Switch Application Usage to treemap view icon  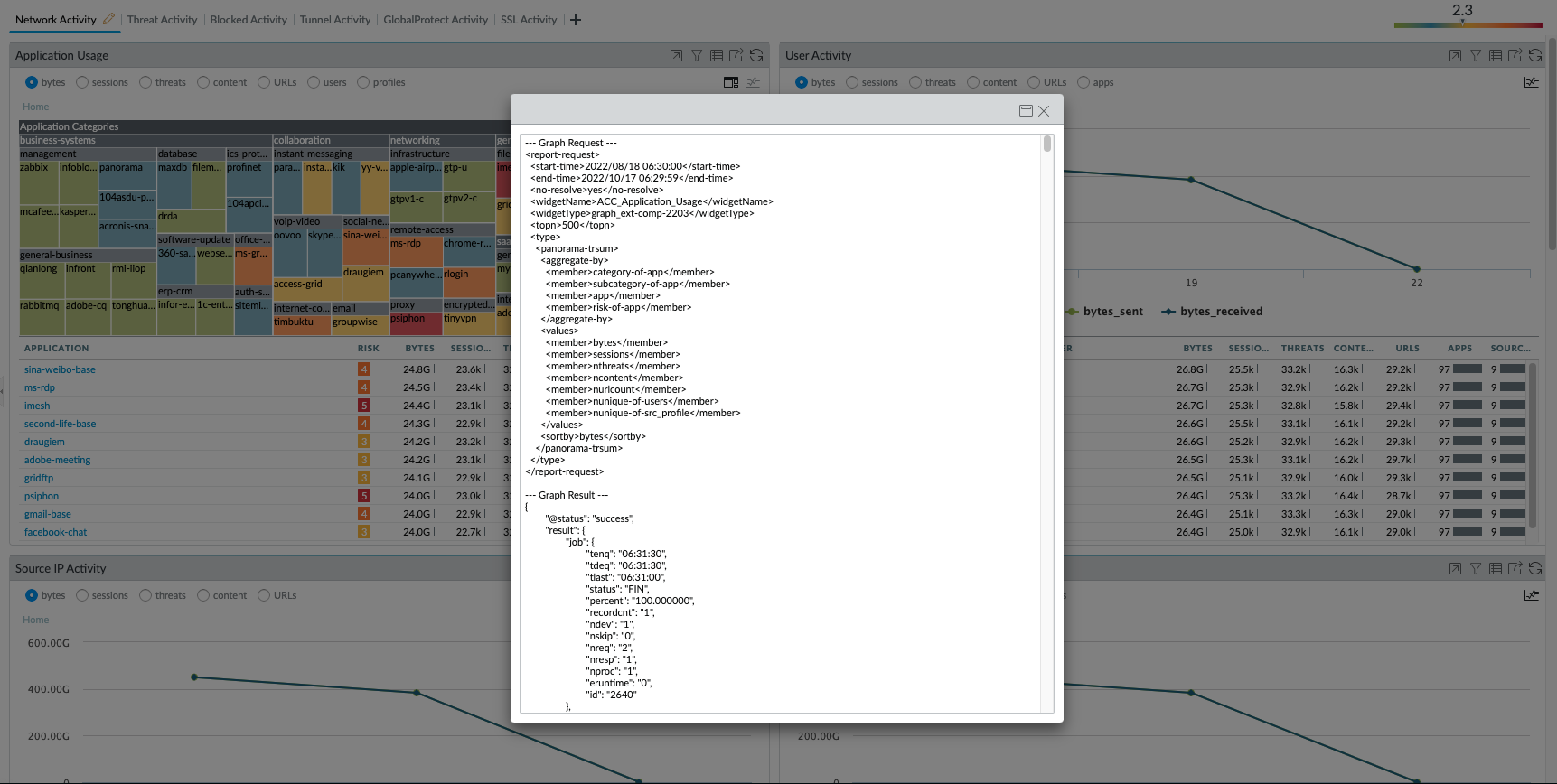[731, 82]
